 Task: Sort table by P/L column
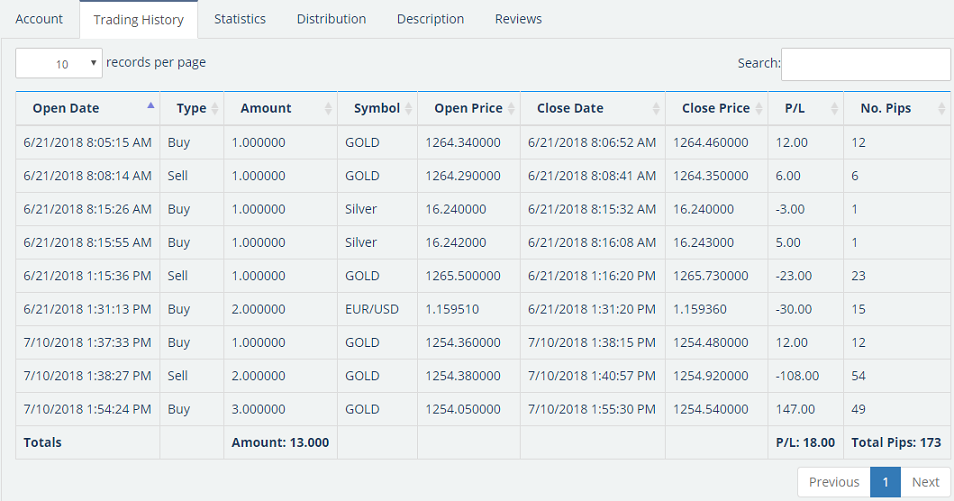point(806,108)
